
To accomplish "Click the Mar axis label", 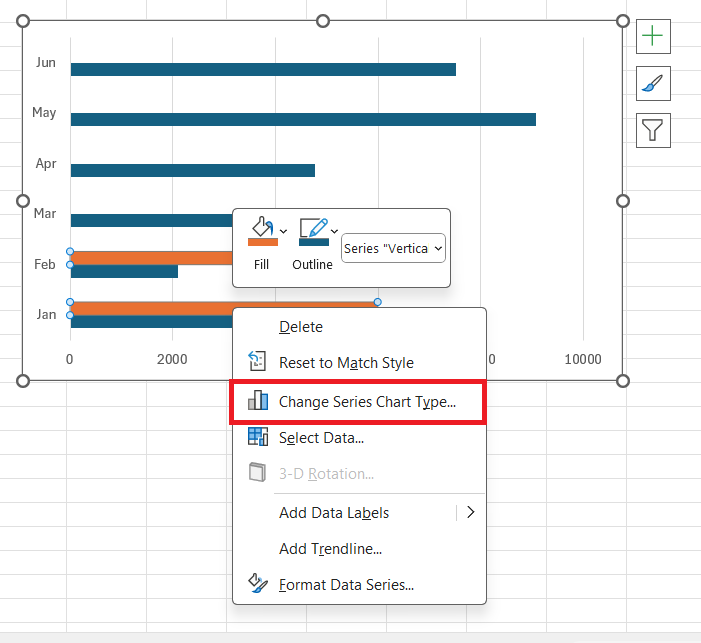I will [x=45, y=214].
